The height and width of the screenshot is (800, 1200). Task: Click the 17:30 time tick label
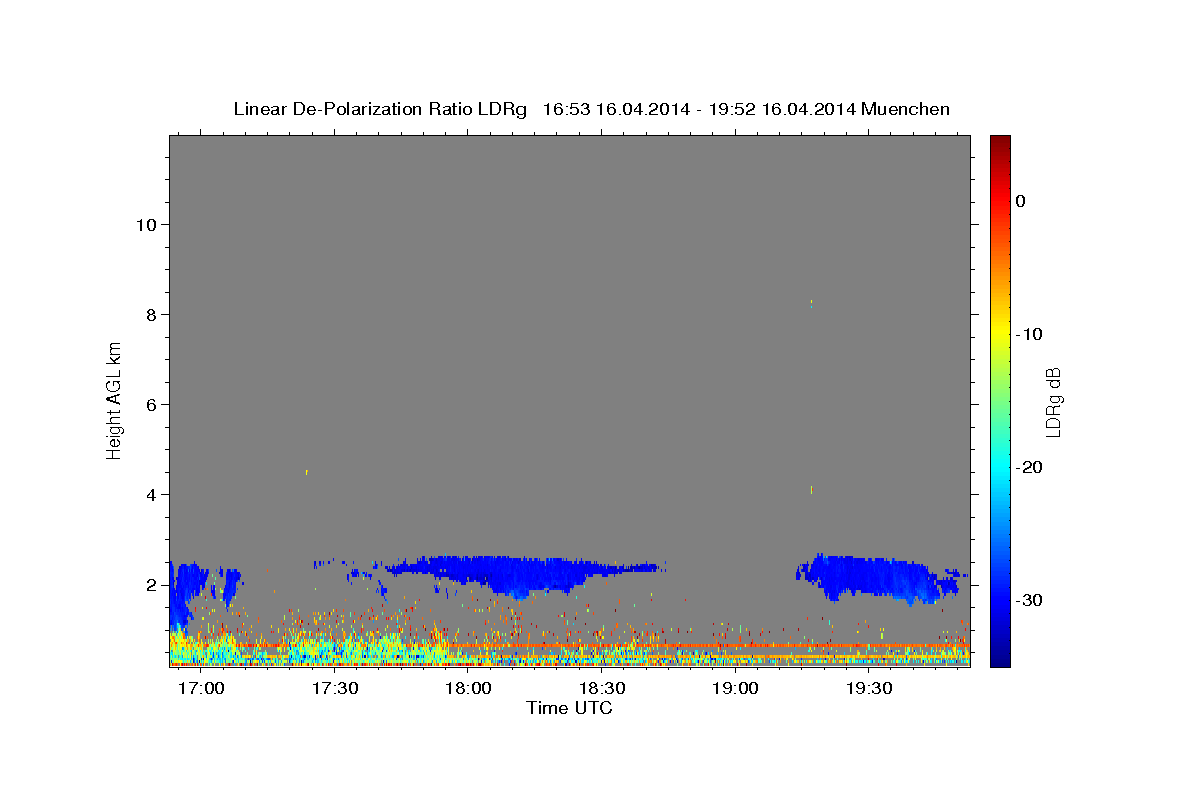[x=335, y=689]
